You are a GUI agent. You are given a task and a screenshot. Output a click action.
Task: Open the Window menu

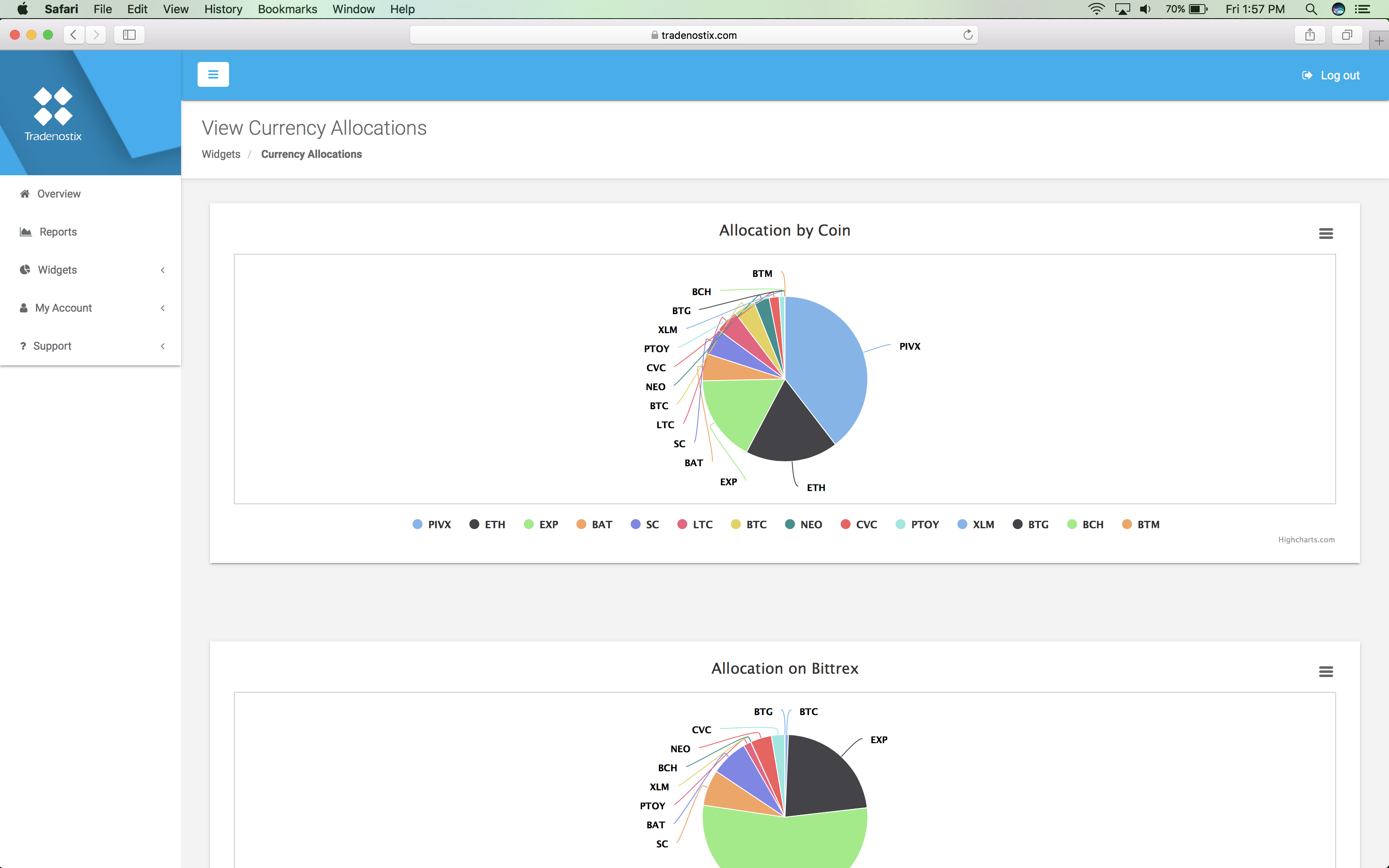coord(353,9)
